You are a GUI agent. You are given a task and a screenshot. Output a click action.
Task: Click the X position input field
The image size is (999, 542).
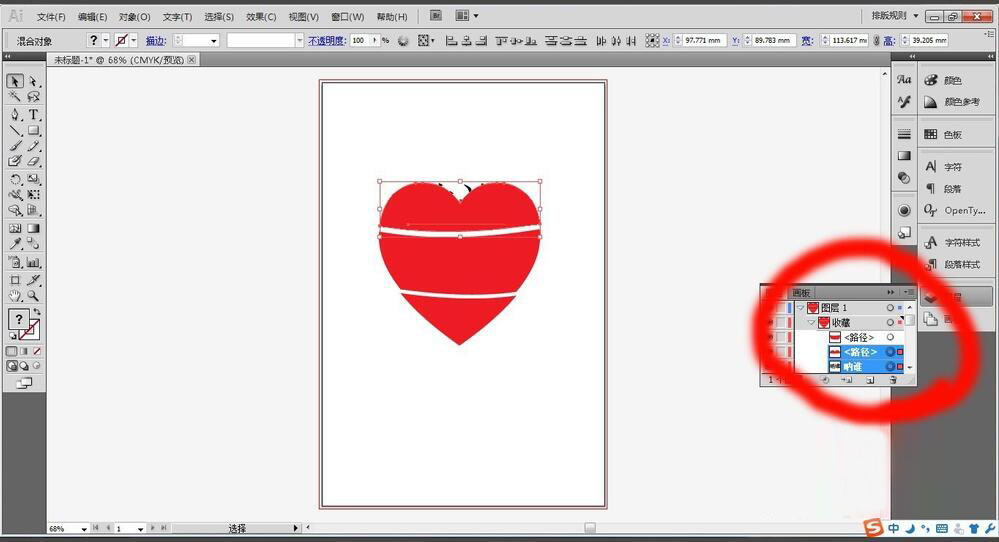(703, 40)
